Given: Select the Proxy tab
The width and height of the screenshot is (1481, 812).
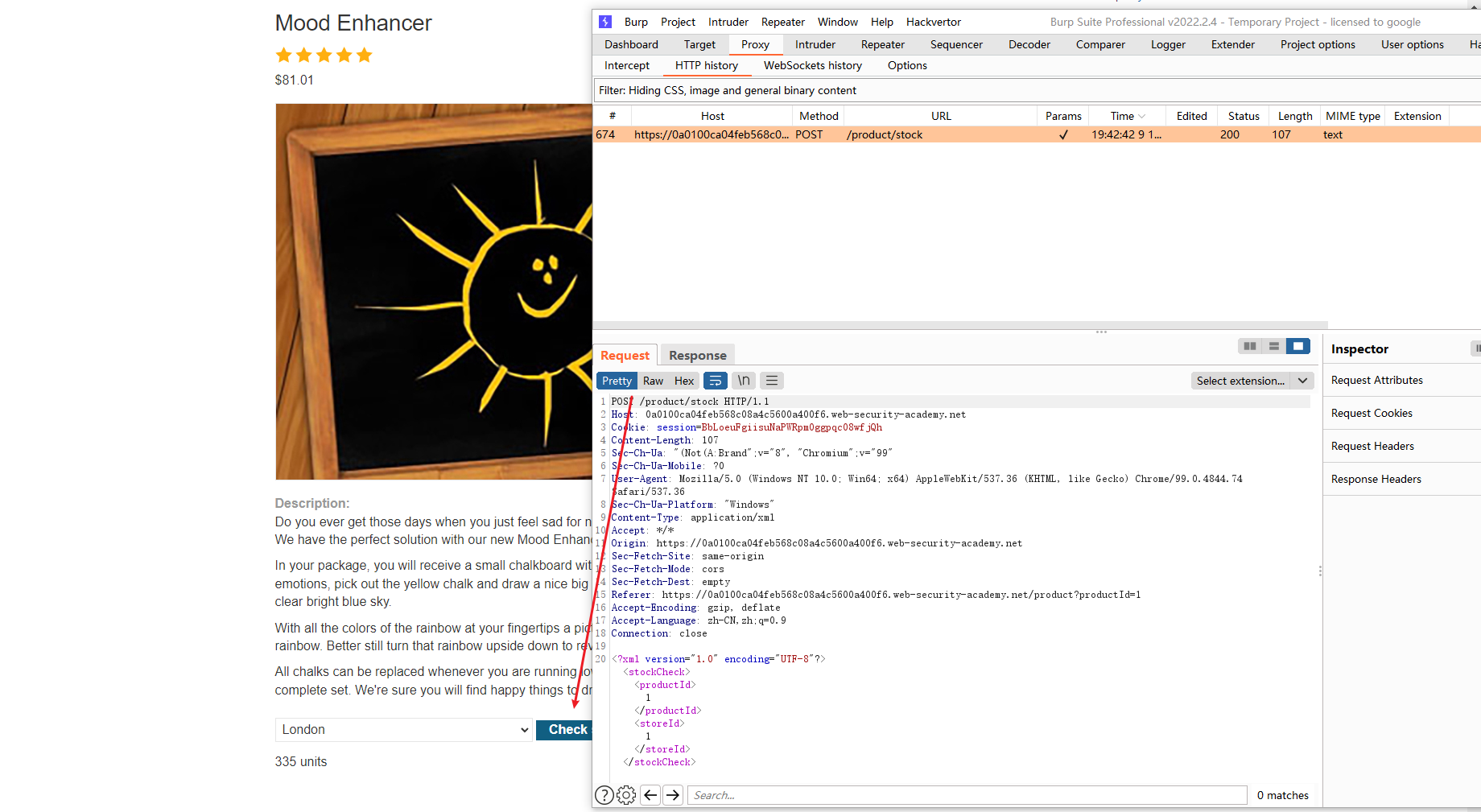Looking at the screenshot, I should click(755, 44).
